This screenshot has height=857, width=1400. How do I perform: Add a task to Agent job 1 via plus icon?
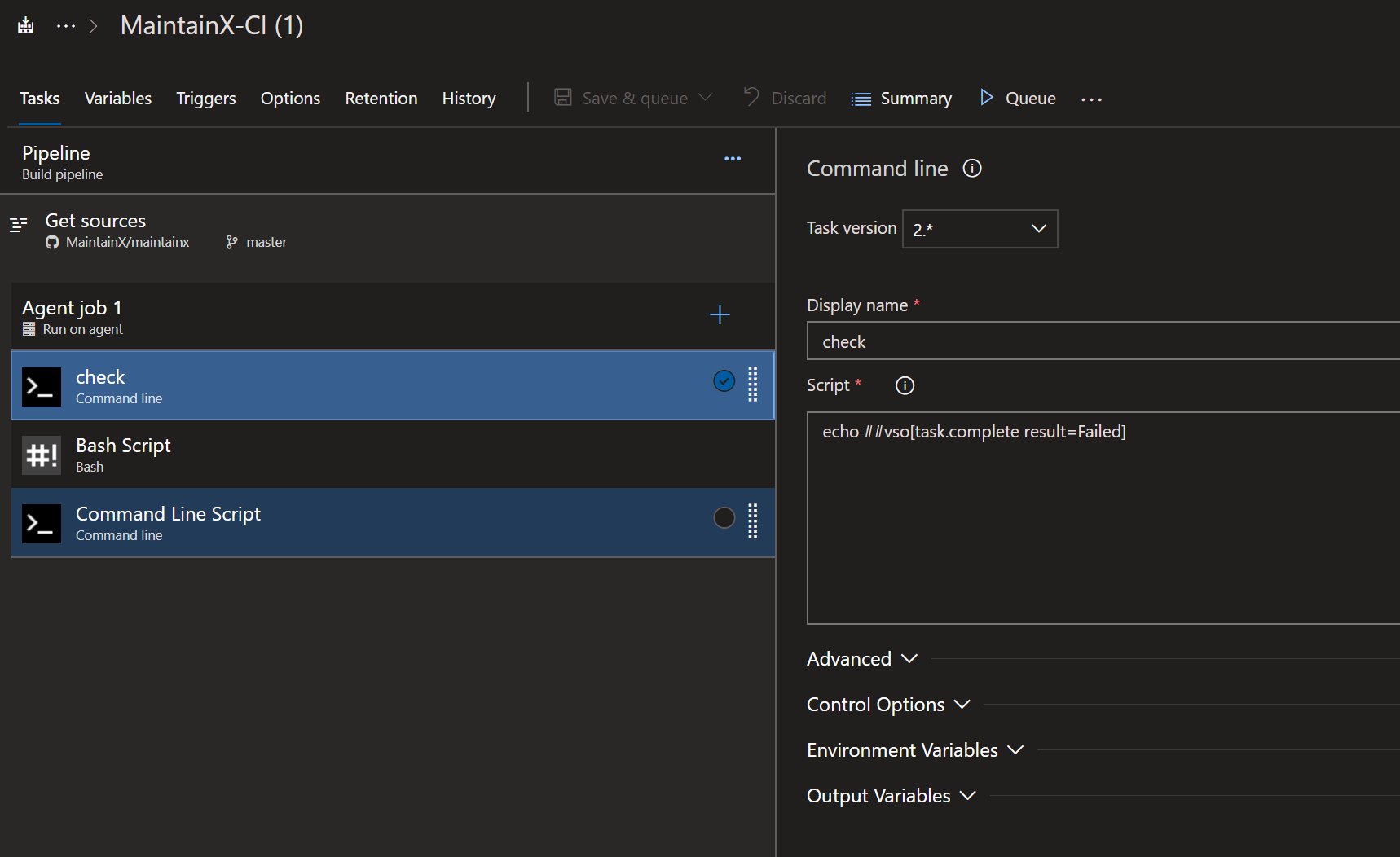[x=720, y=314]
